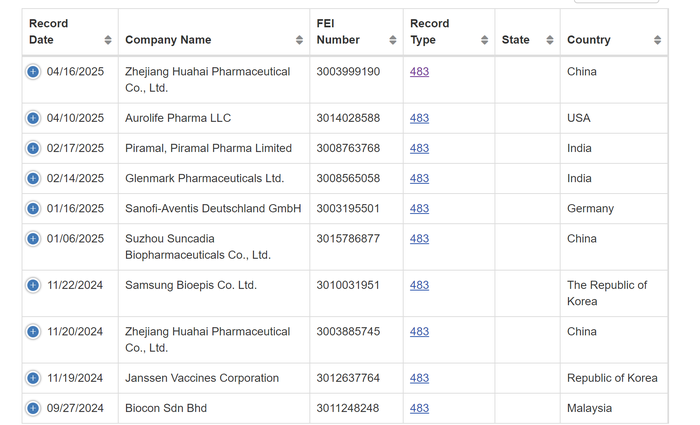Viewport: 700px width, 425px height.
Task: Open 483 link for Aurolife Pharma LLC
Action: (x=419, y=118)
